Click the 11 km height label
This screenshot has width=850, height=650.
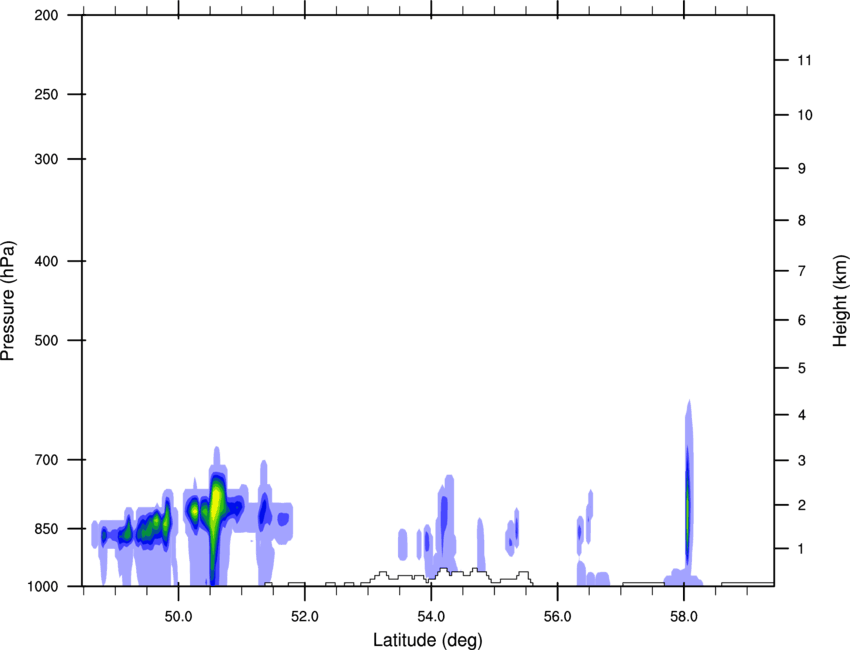pos(804,60)
